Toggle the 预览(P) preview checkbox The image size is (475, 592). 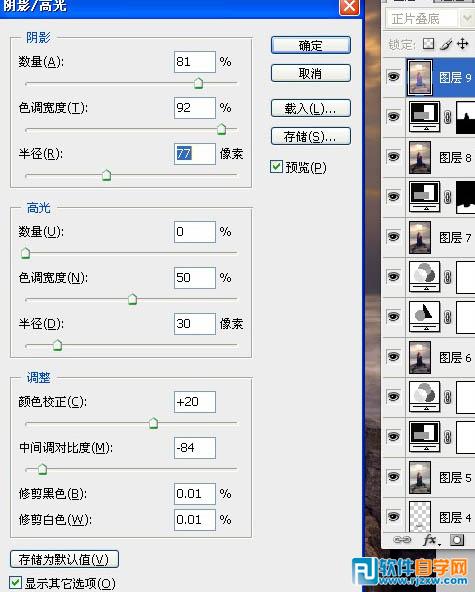[276, 166]
